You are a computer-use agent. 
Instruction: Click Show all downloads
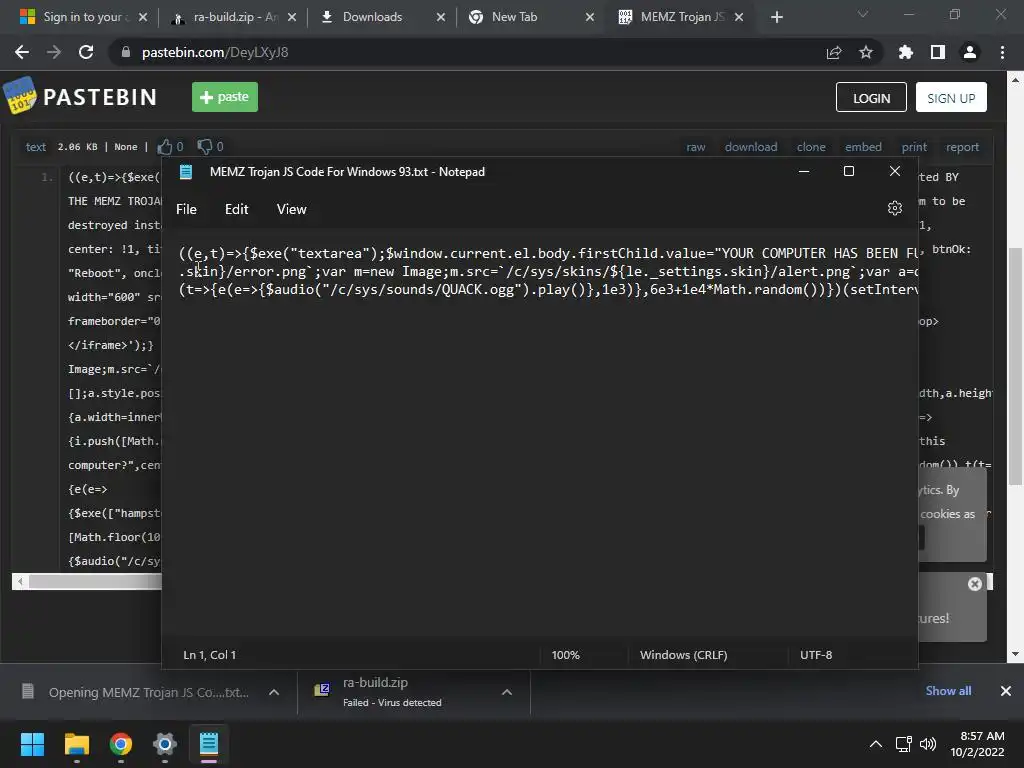(948, 691)
